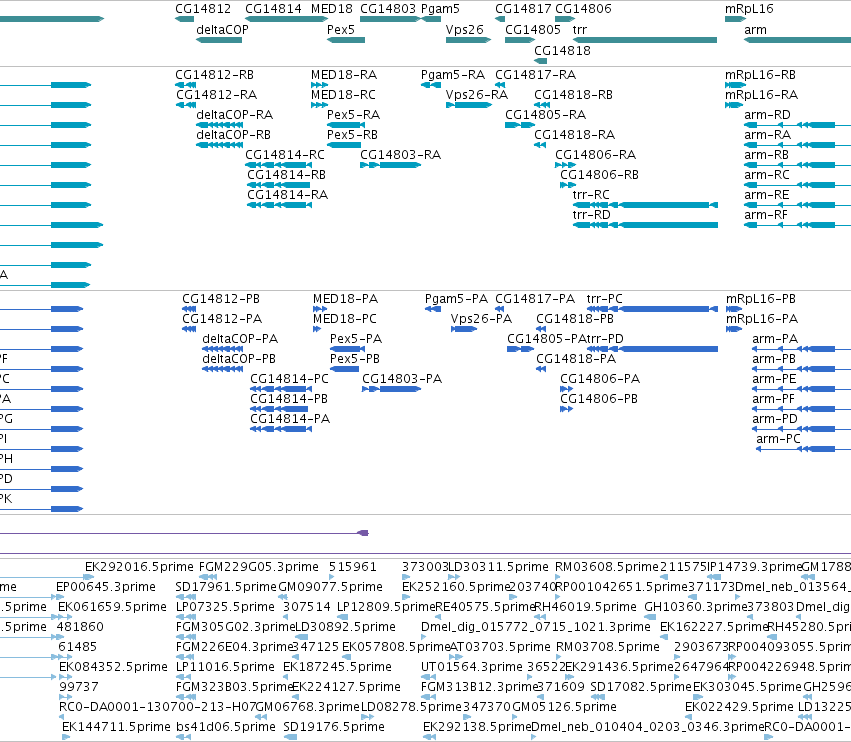The height and width of the screenshot is (742, 851).
Task: Click the mRpL16-PA protein label
Action: [x=762, y=319]
